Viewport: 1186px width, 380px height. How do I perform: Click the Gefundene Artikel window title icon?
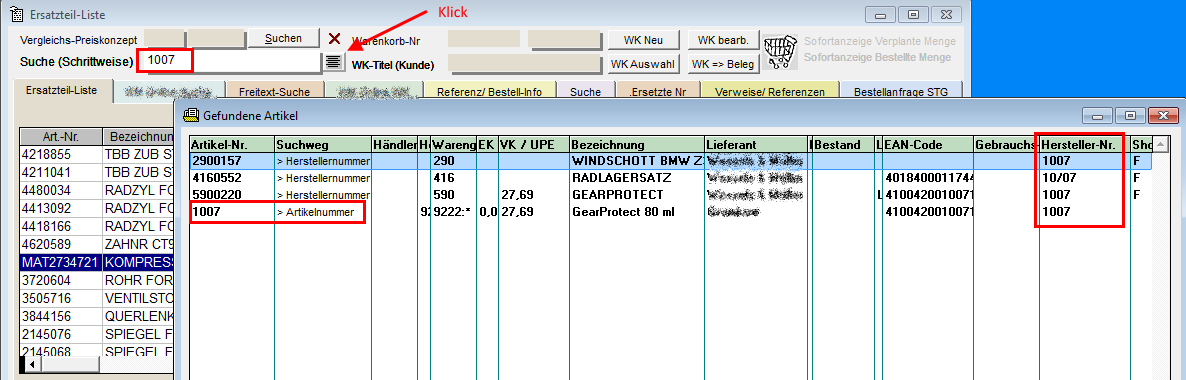click(x=191, y=116)
